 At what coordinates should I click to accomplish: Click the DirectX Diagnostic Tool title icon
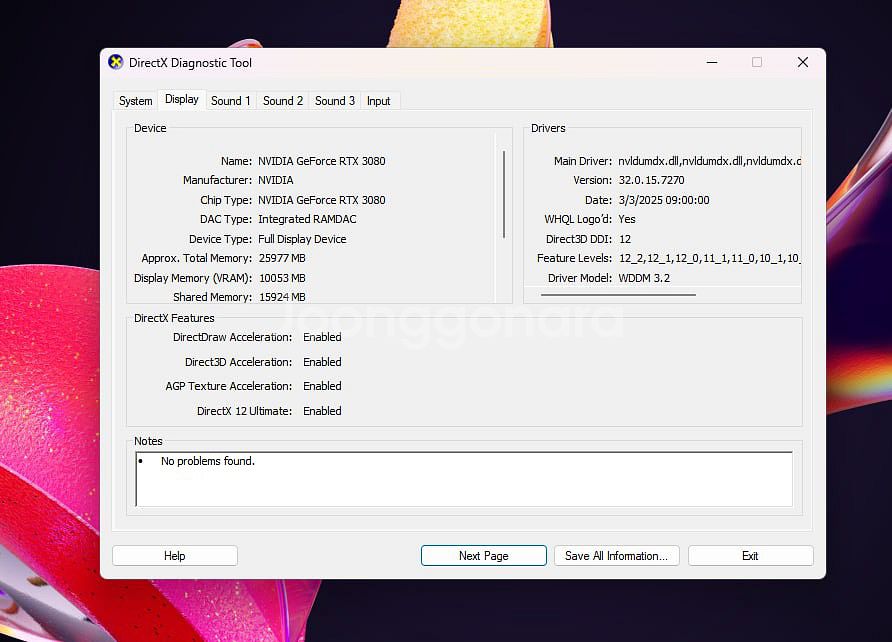click(x=115, y=62)
